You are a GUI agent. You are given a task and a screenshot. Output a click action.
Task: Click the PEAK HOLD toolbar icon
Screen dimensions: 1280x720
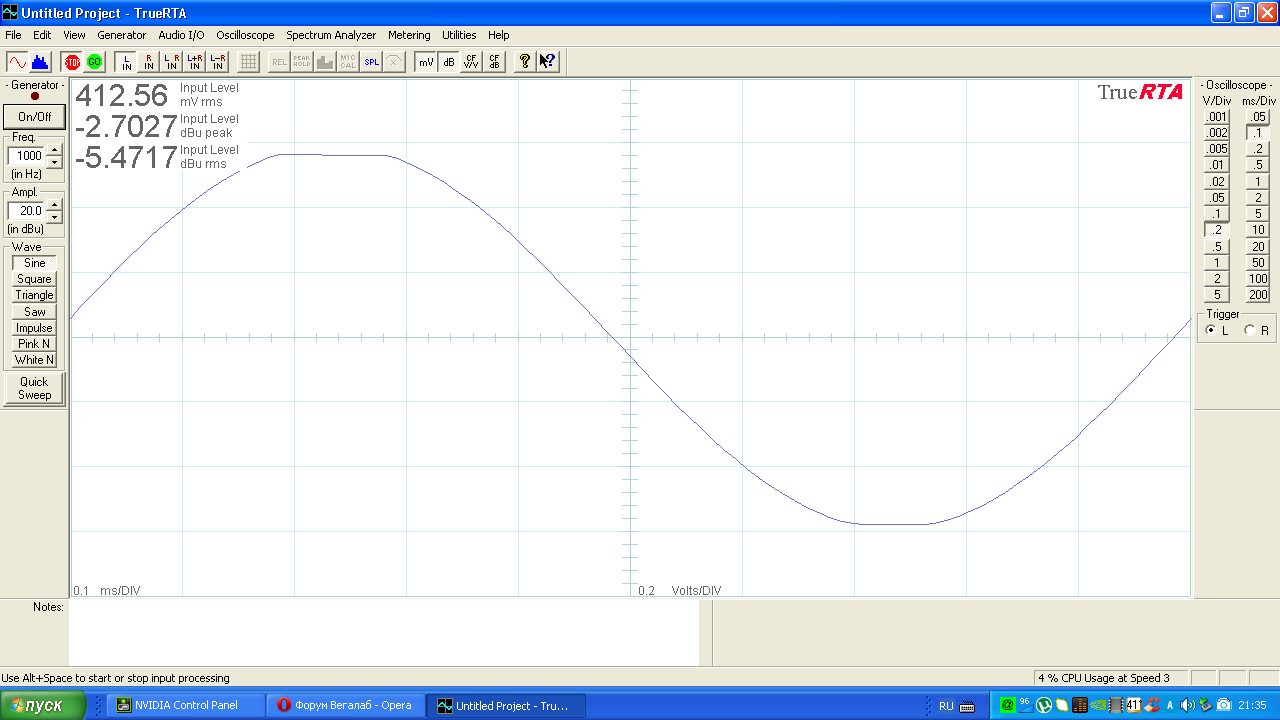tap(303, 62)
